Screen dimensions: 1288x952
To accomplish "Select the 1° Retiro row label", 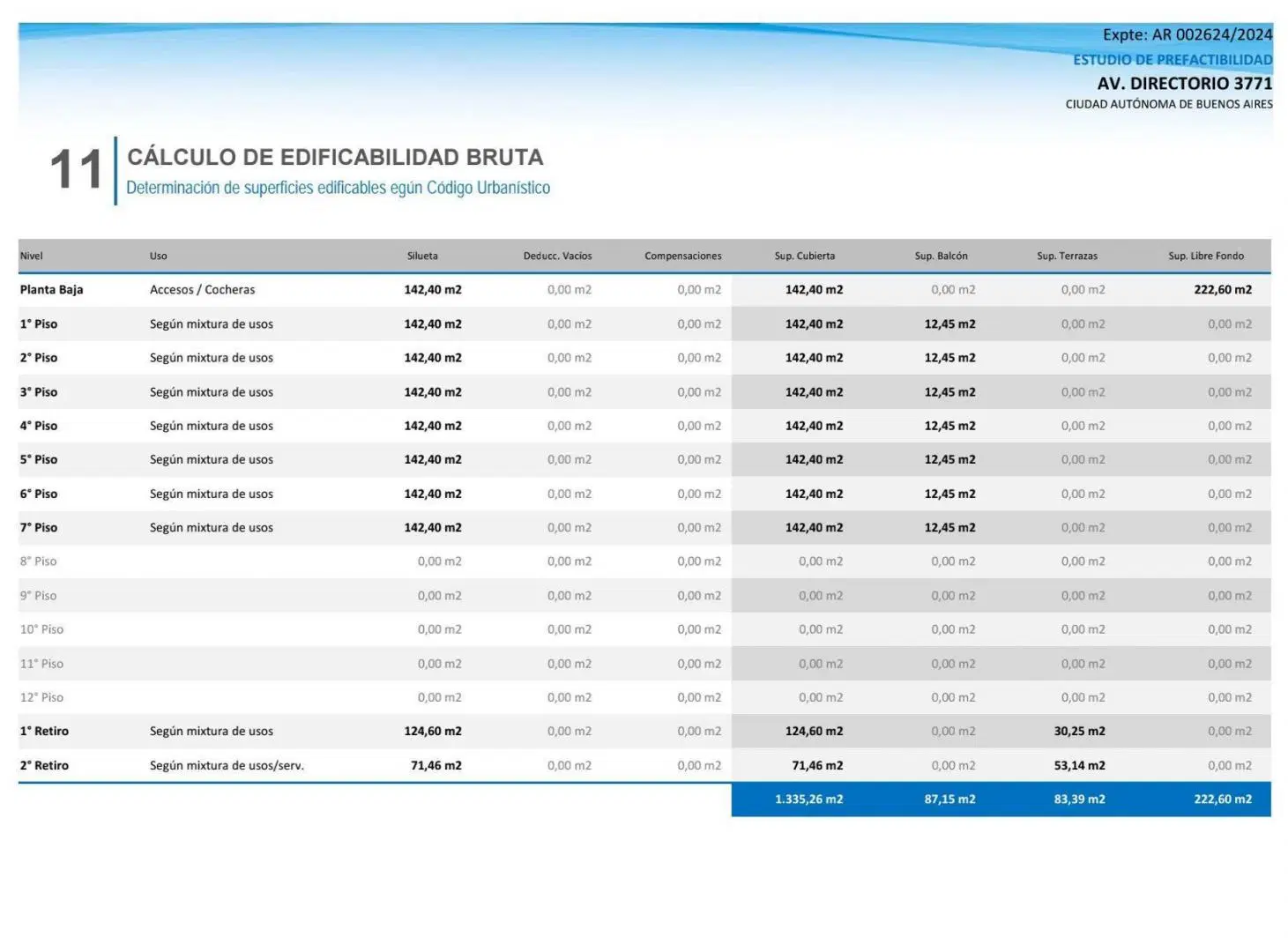I will pyautogui.click(x=44, y=731).
